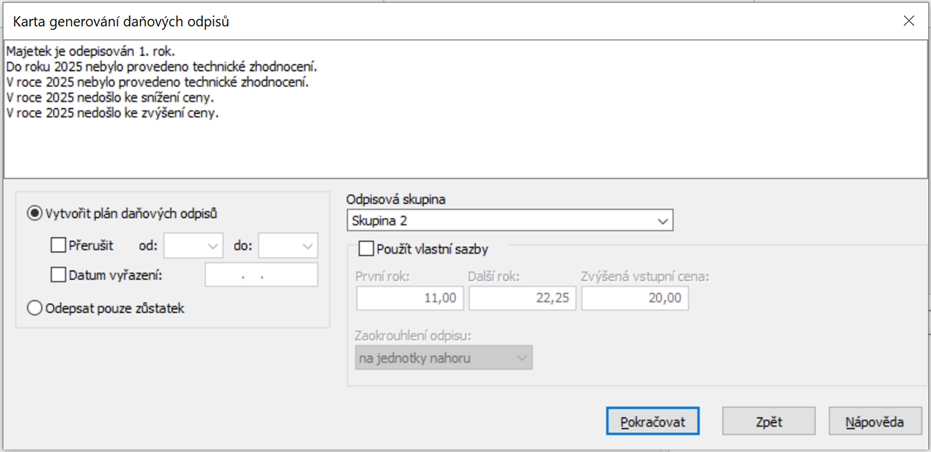
Task: Tick the 'Datum vyřazení' checkbox
Action: [58, 275]
